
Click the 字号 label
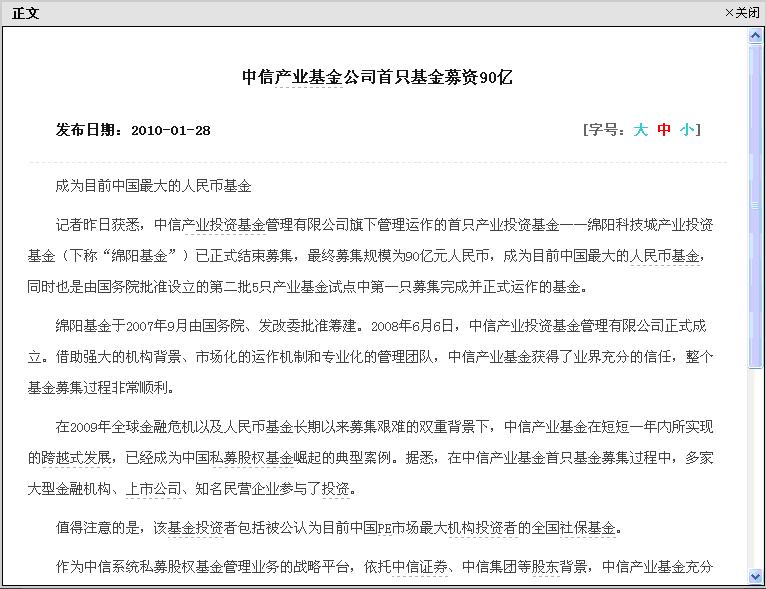point(606,130)
